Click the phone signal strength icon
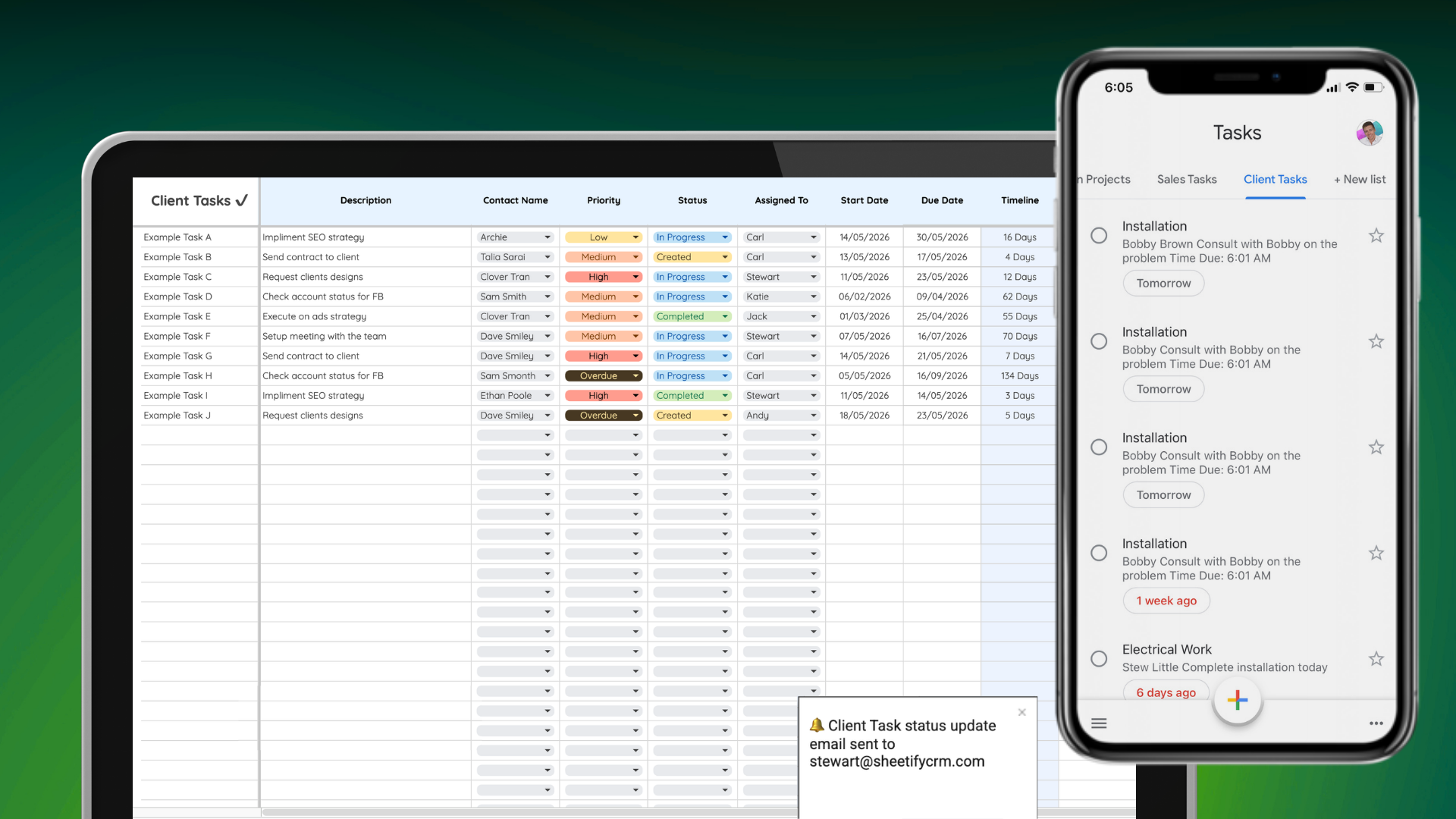The image size is (1456, 819). tap(1333, 88)
